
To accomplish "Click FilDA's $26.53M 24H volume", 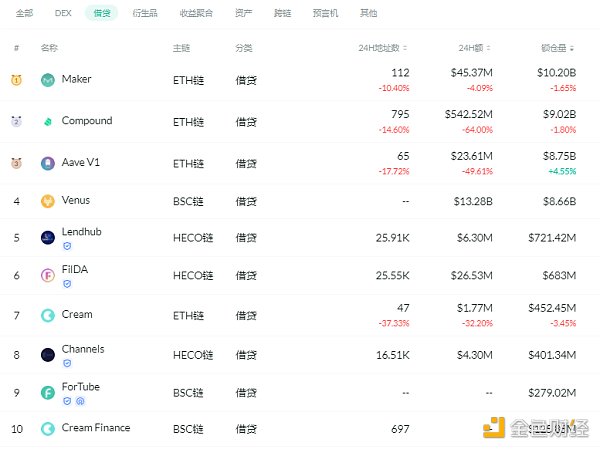I will [x=471, y=276].
